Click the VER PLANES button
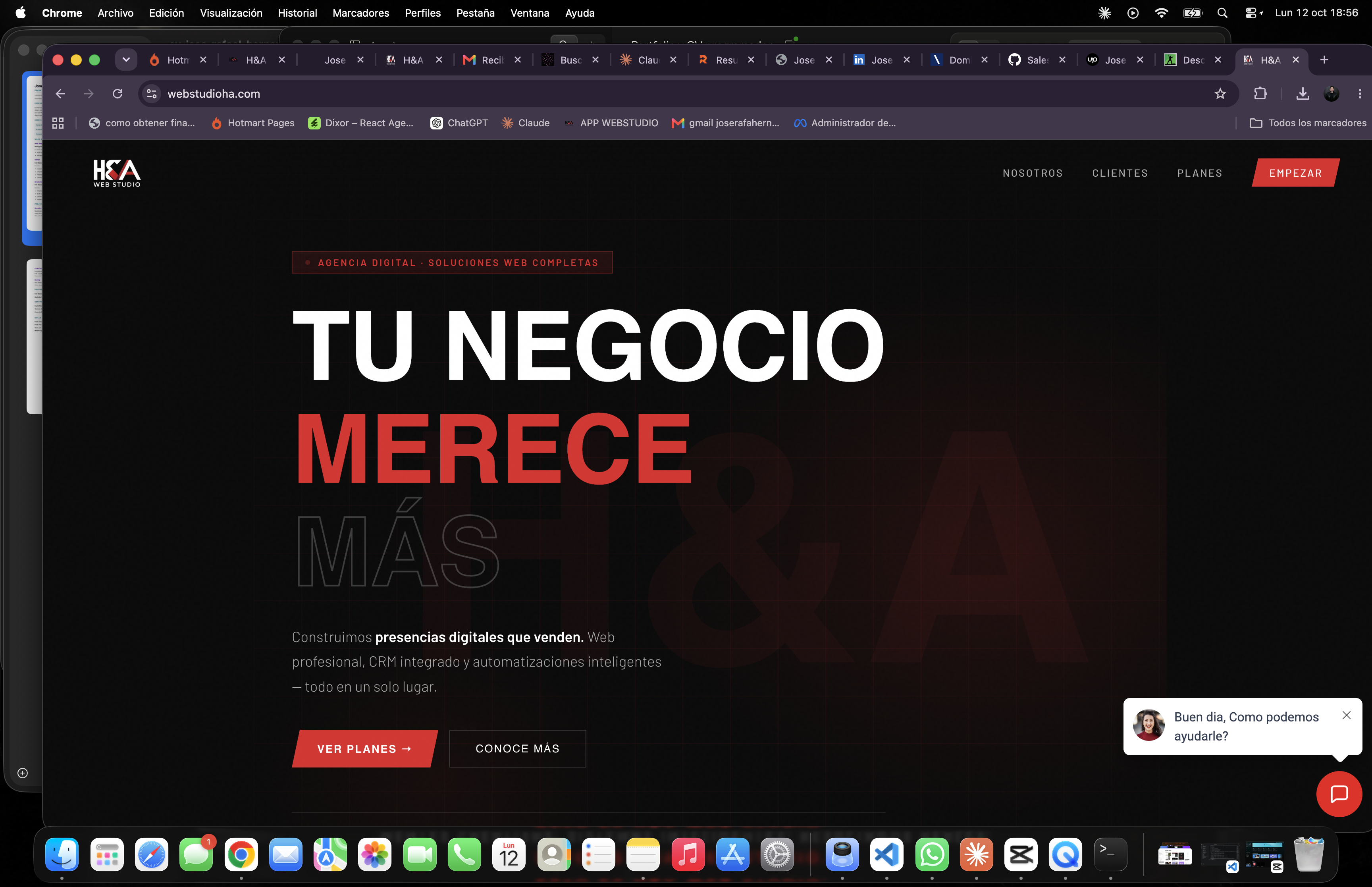The image size is (1372, 887). (364, 748)
